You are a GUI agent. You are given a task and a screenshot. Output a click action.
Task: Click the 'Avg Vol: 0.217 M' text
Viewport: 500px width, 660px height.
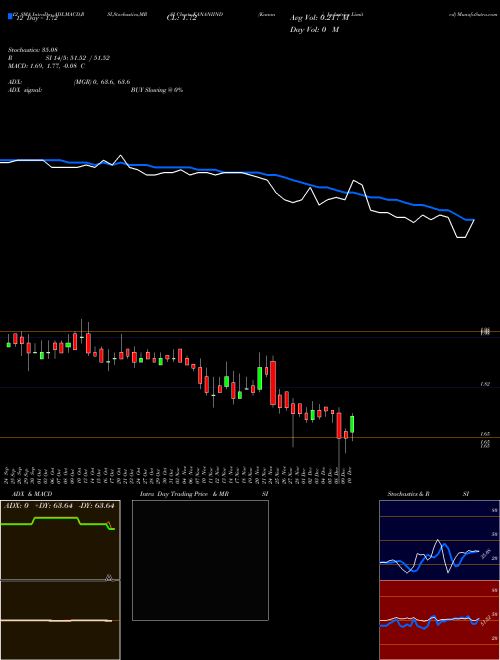tap(319, 18)
